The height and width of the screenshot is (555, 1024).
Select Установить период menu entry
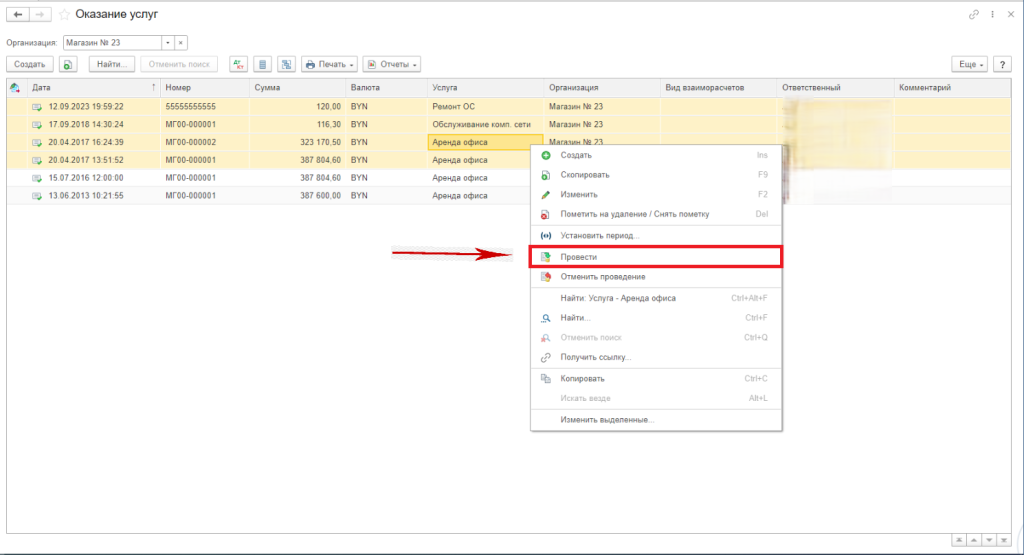pos(600,236)
